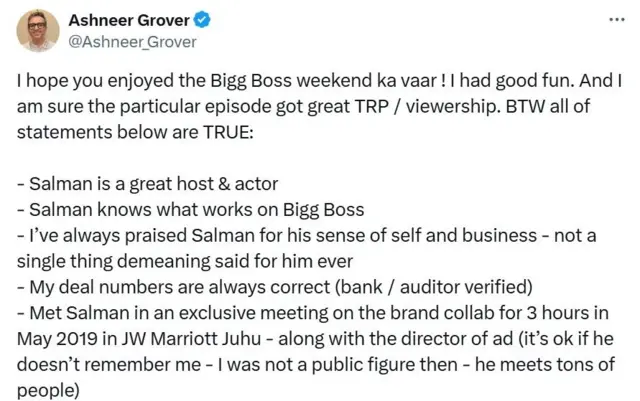640x401 pixels.
Task: Open Ashneer Grover's profile photo
Action: pyautogui.click(x=38, y=30)
